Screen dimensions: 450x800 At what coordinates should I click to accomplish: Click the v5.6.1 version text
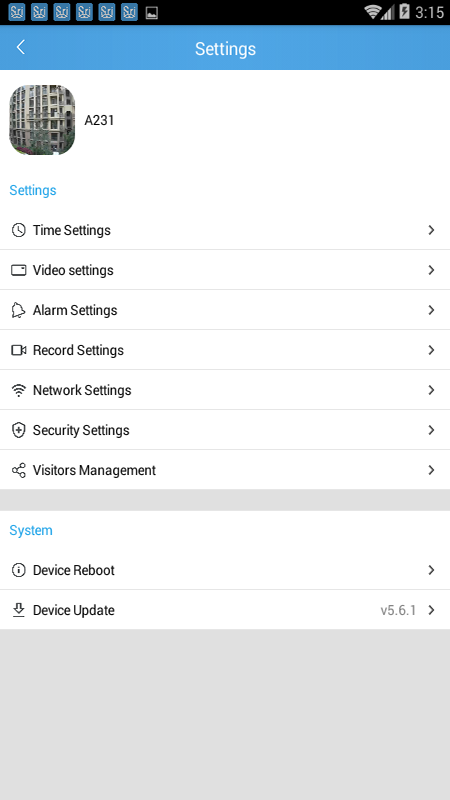tap(398, 610)
